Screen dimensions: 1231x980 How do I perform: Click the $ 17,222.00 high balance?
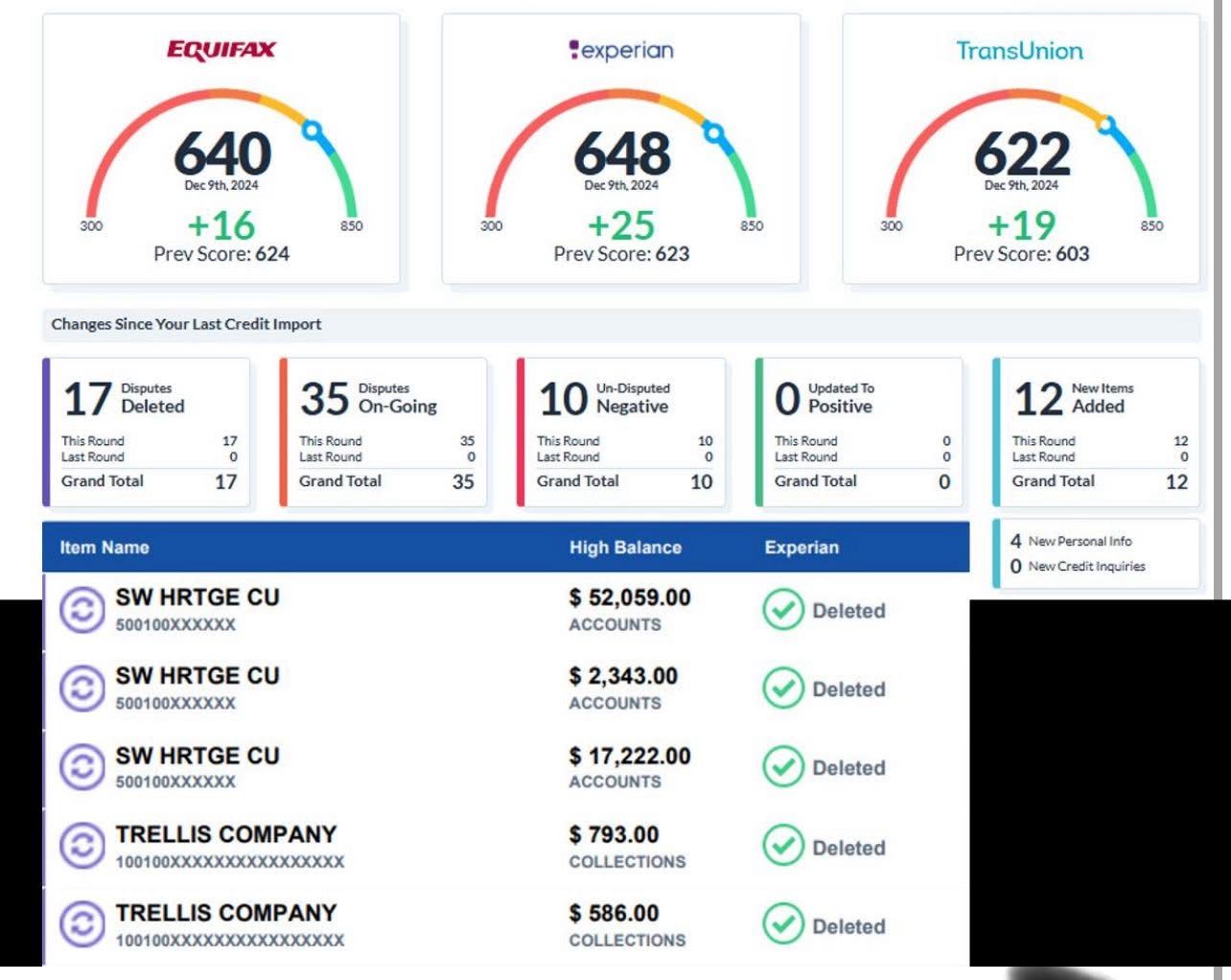coord(630,756)
